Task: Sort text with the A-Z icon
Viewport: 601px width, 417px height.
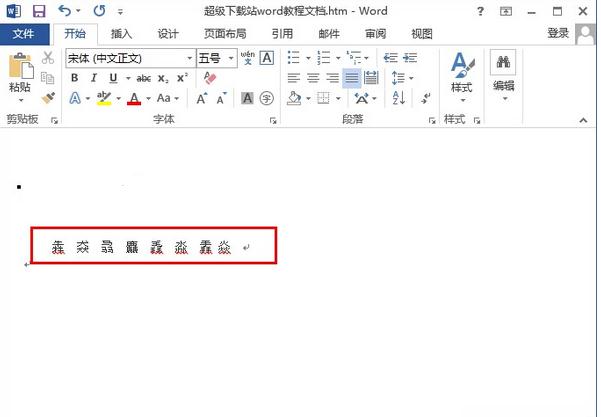Action: click(x=399, y=99)
